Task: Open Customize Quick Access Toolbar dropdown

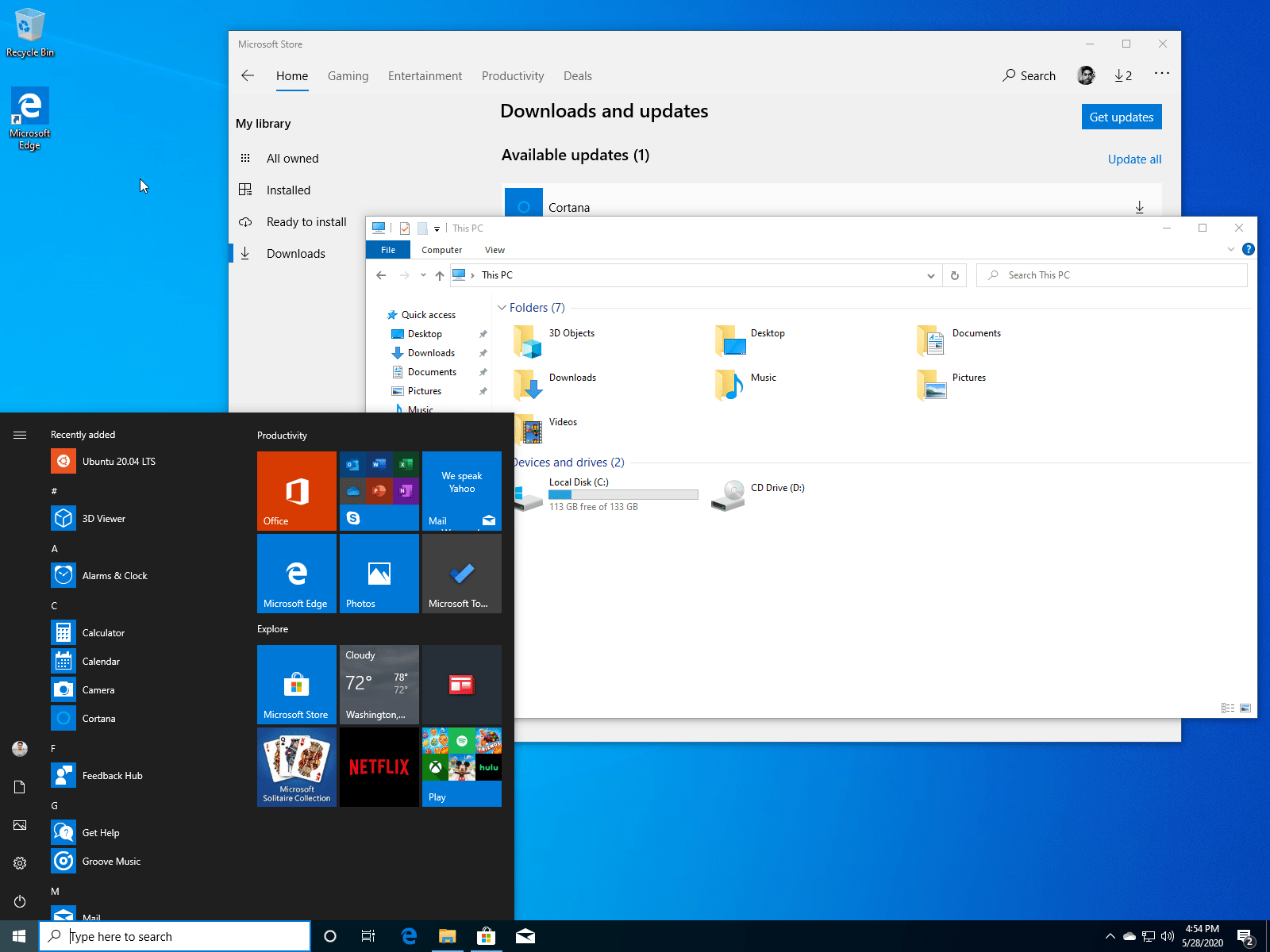Action: coord(437,228)
